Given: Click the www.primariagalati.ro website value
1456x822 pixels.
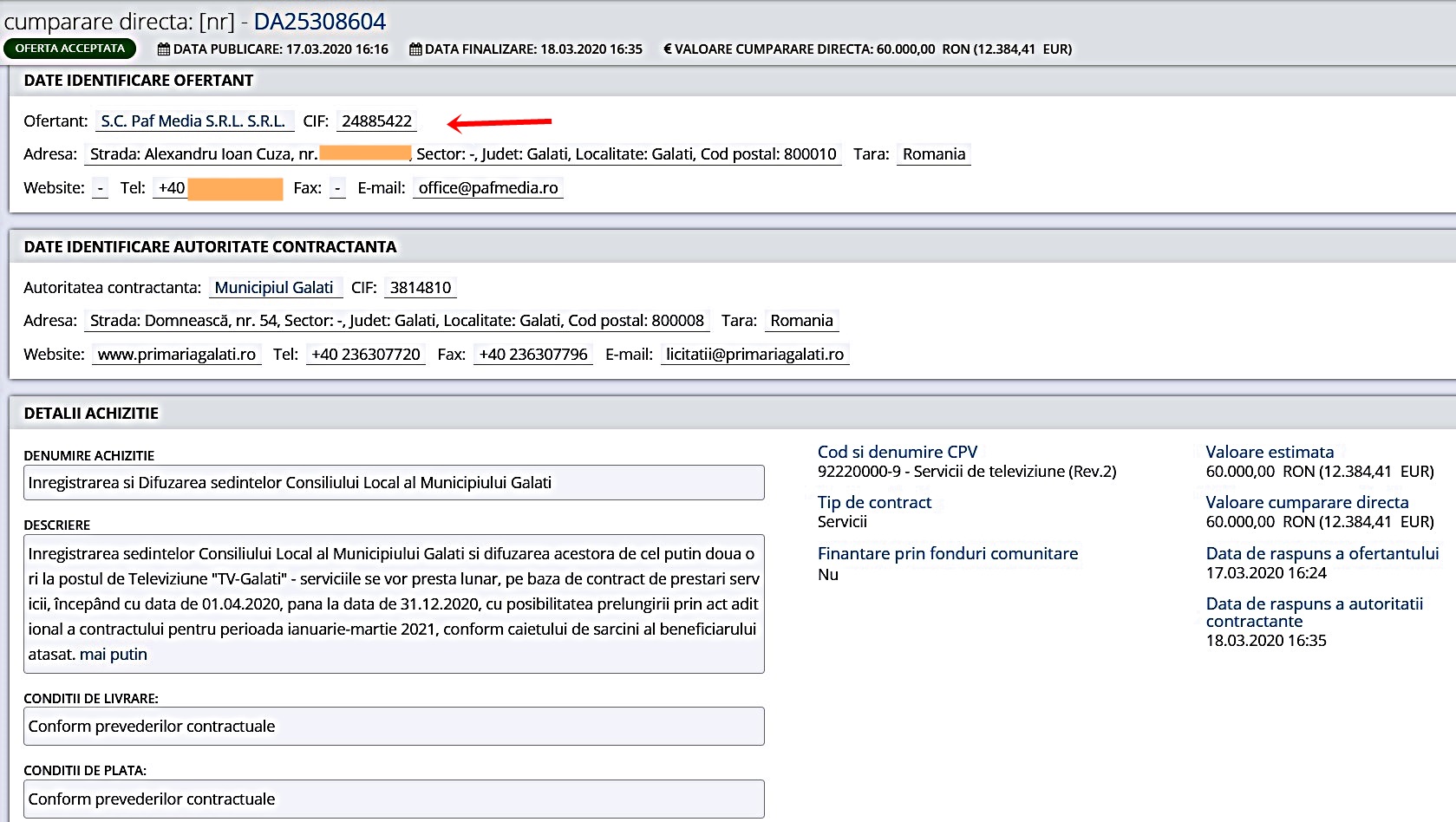Looking at the screenshot, I should 176,355.
